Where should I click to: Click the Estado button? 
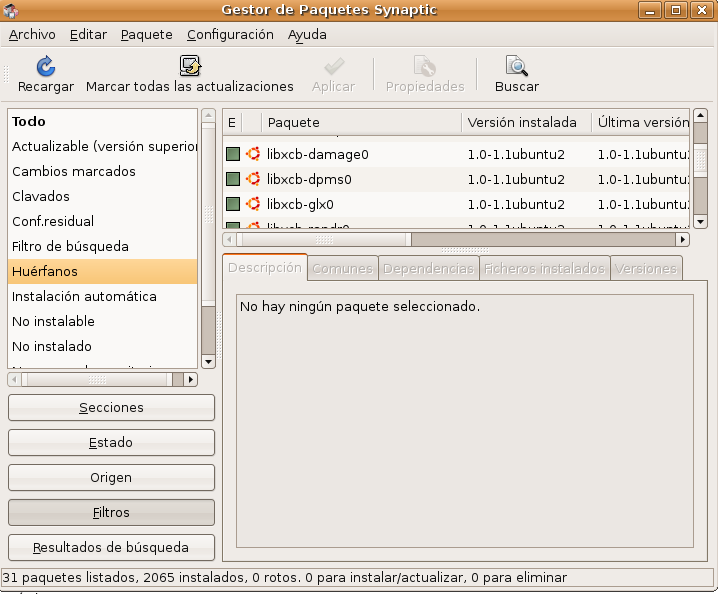[111, 442]
